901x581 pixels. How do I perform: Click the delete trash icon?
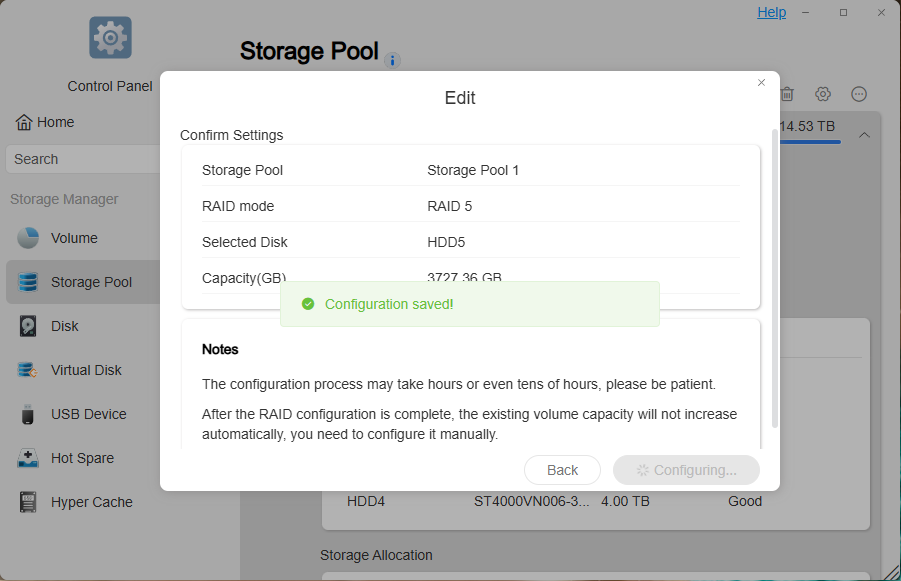(x=787, y=94)
